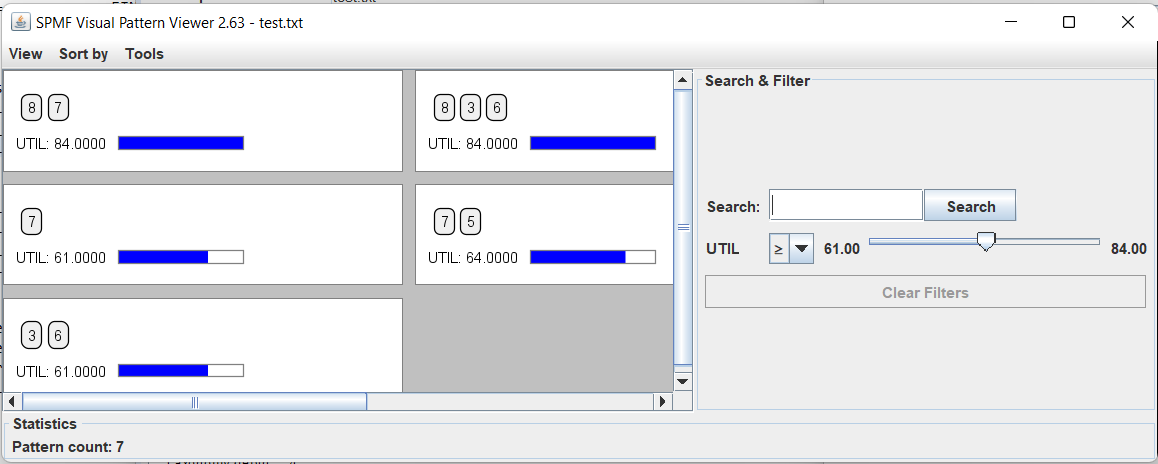Click the horizontal scrollbar right arrow
The height and width of the screenshot is (464, 1158).
pyautogui.click(x=662, y=401)
